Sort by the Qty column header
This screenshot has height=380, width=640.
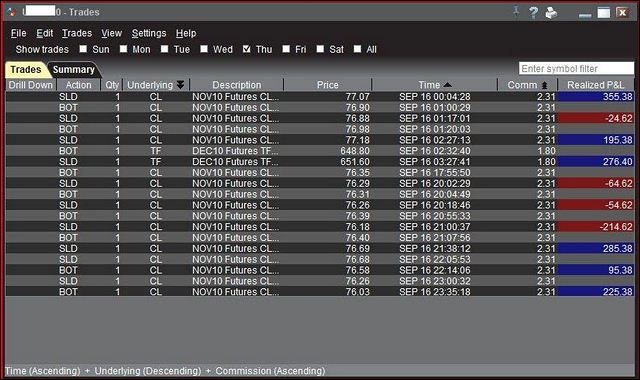112,85
